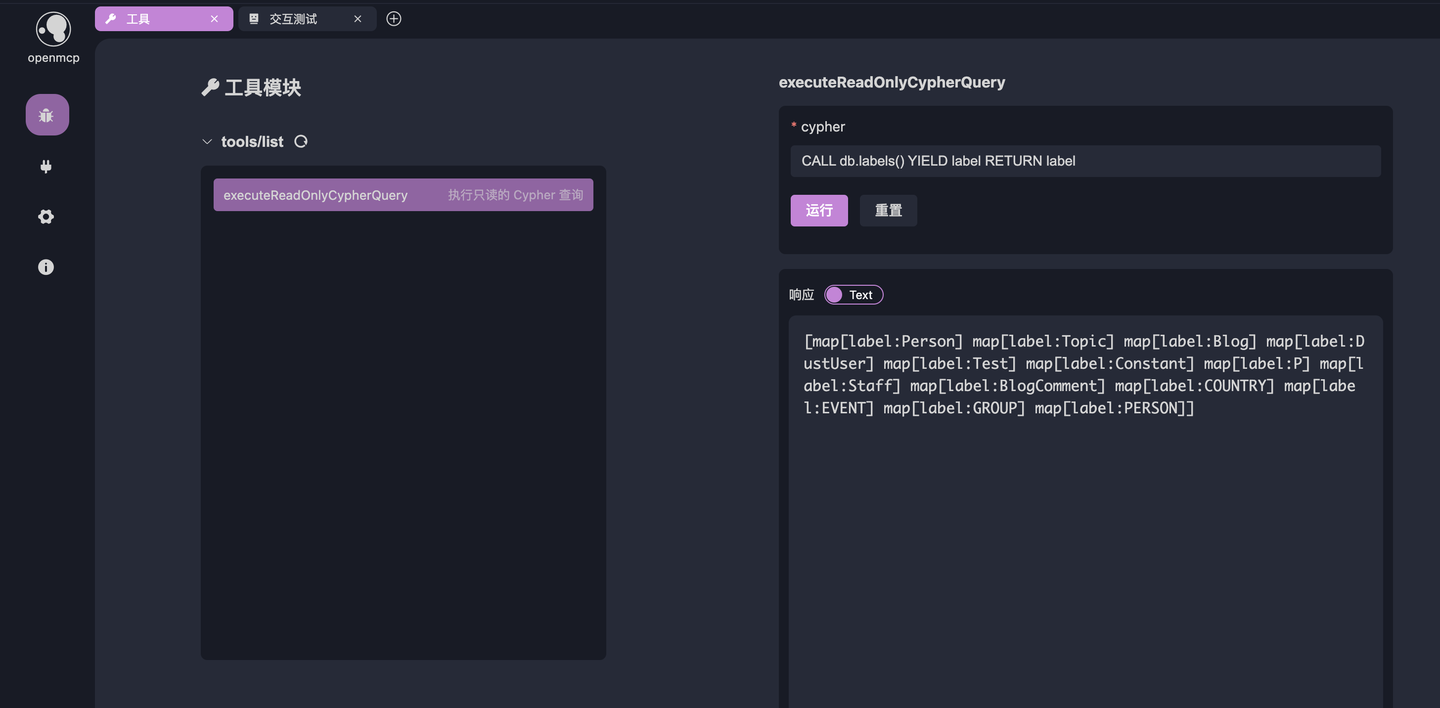
Task: Refresh the tools/list with reload icon
Action: (x=301, y=141)
